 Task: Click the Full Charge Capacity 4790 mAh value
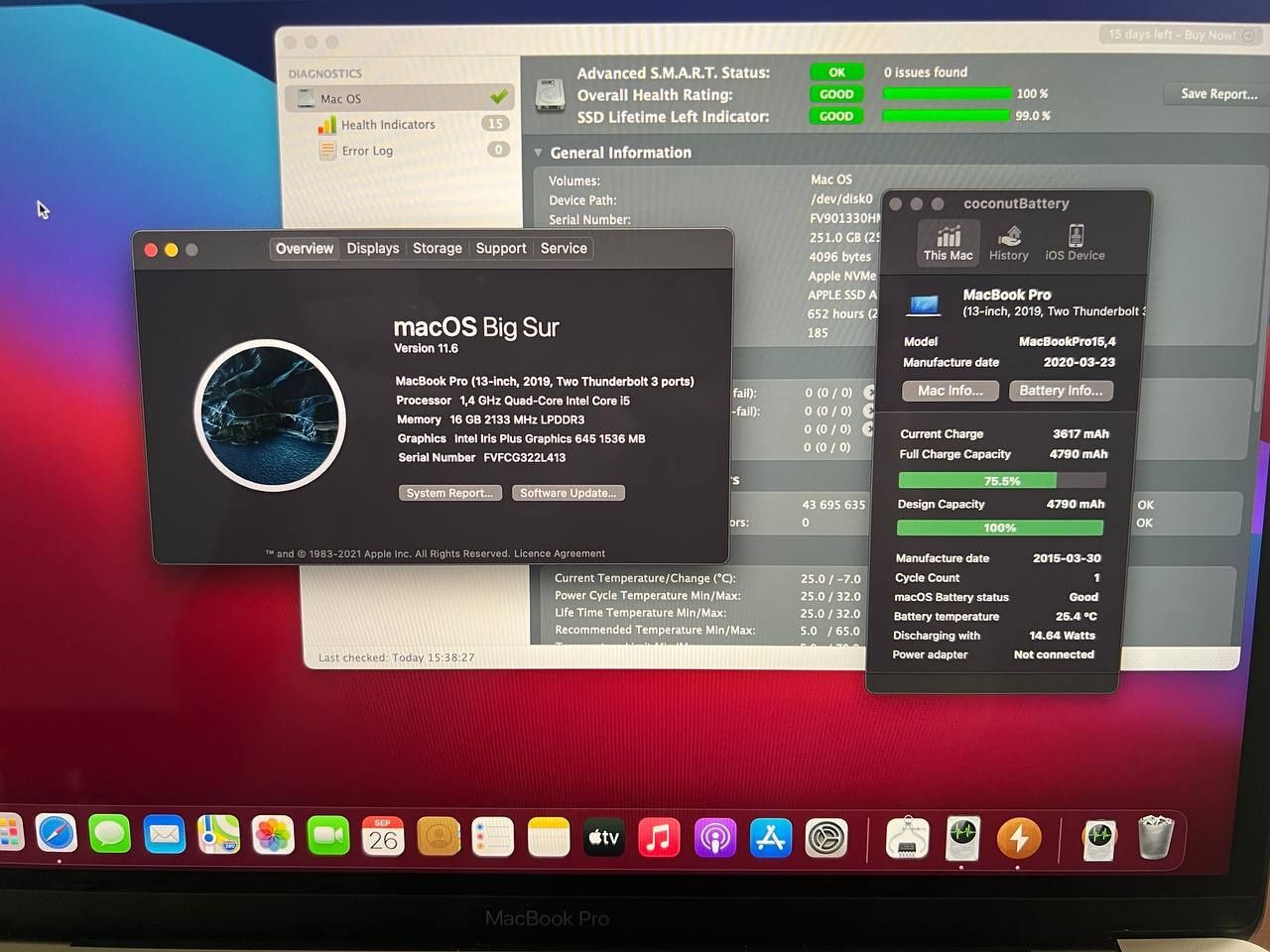(1079, 454)
